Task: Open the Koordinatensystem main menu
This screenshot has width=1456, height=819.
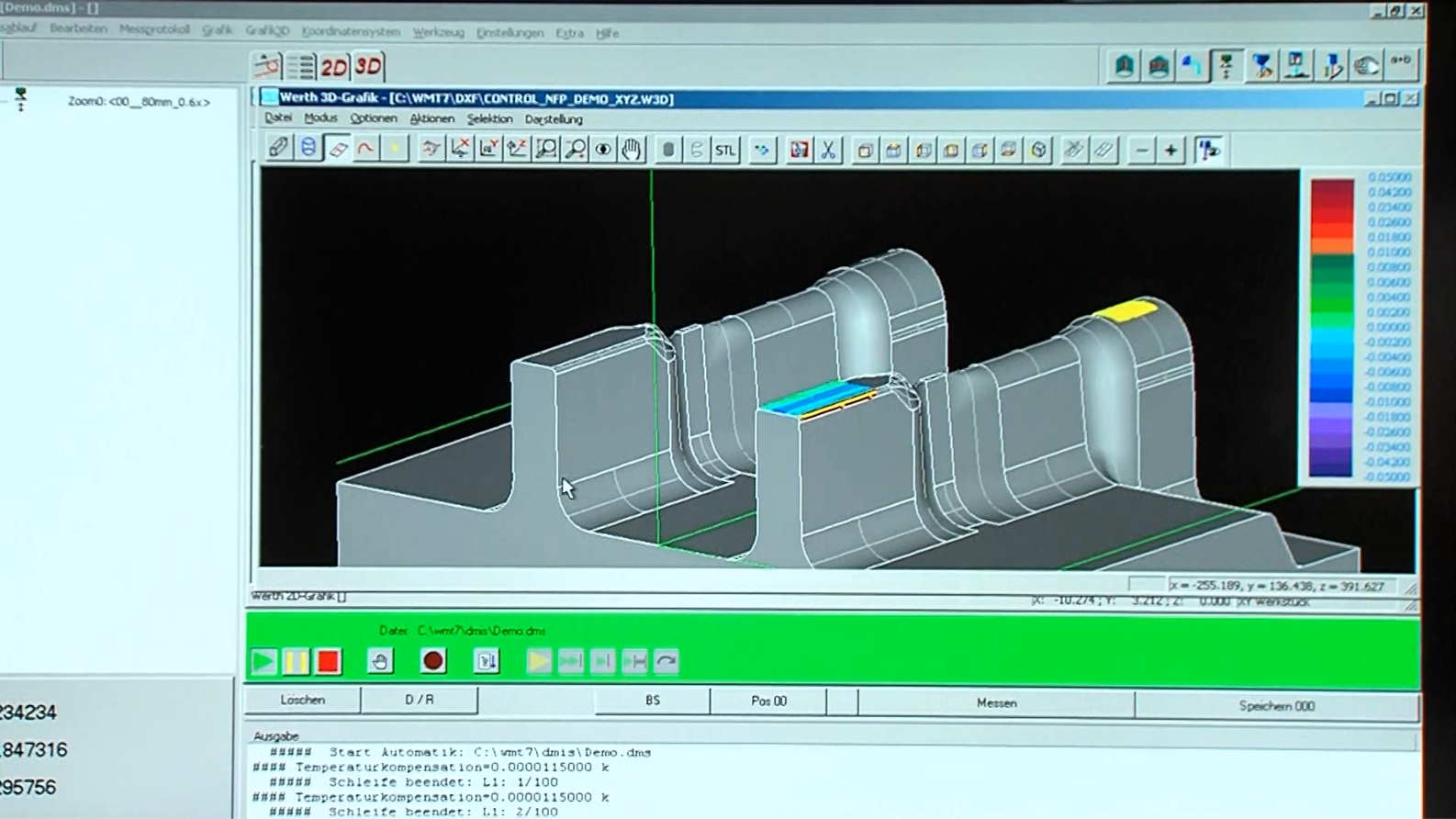Action: 351,32
